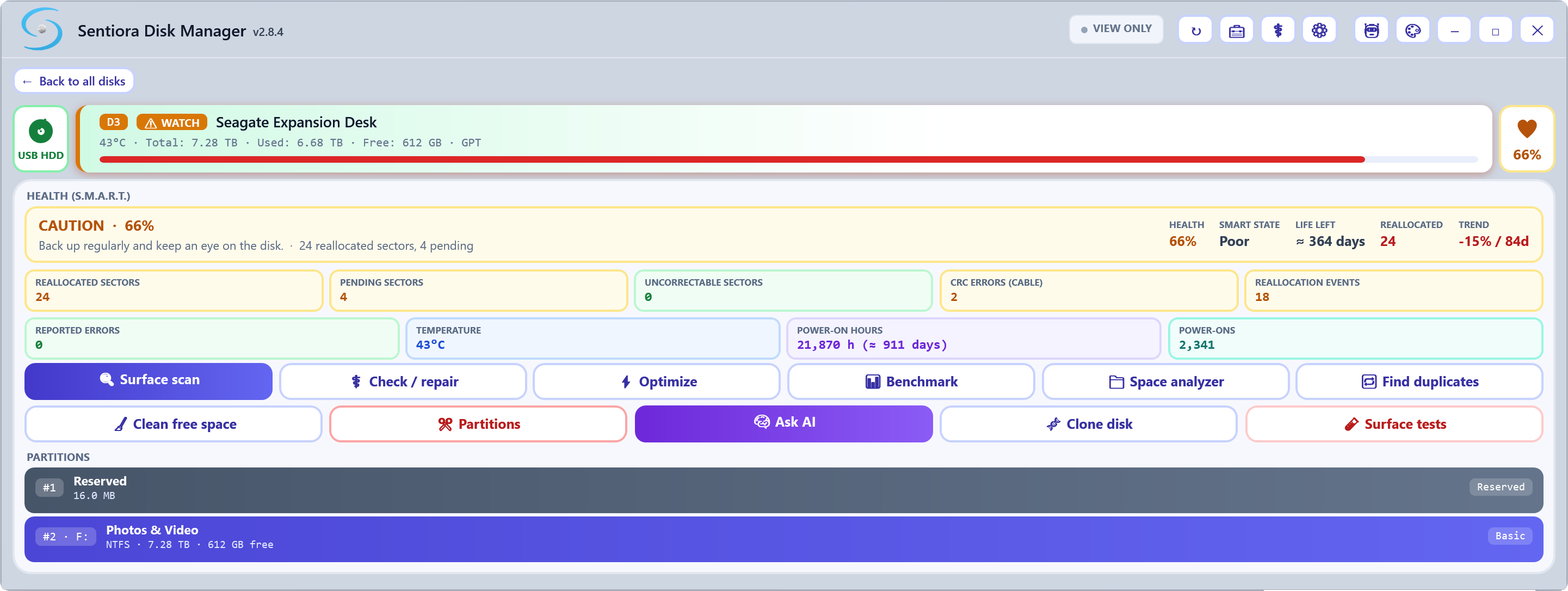
Task: Click the Basic tag on partition #2
Action: pos(1510,535)
